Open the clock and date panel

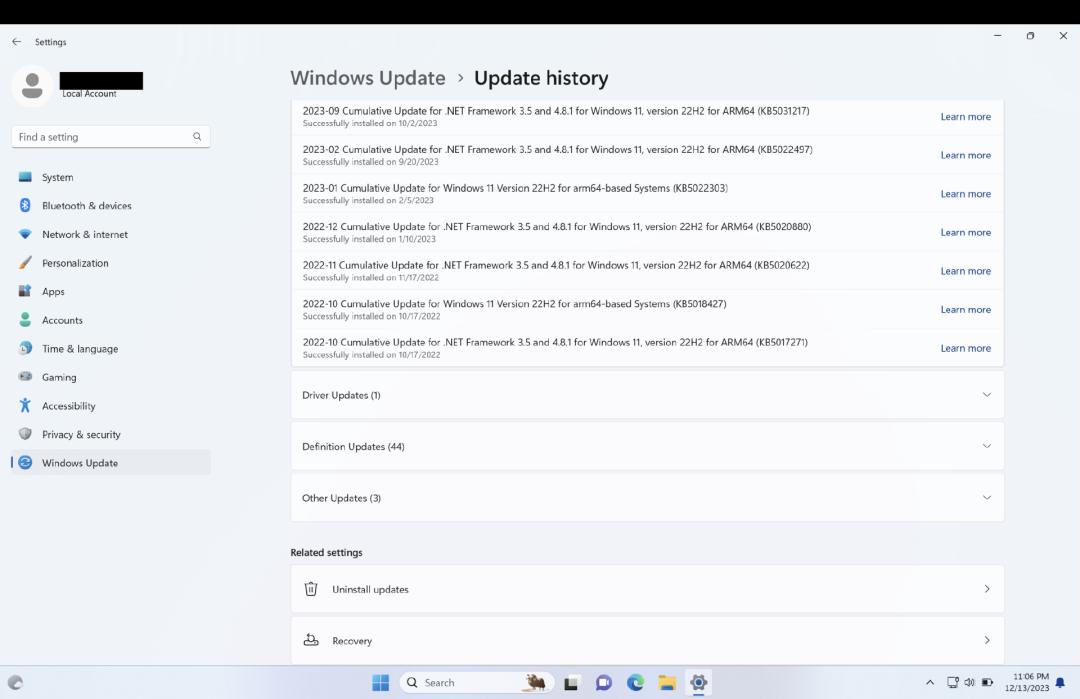click(1026, 682)
